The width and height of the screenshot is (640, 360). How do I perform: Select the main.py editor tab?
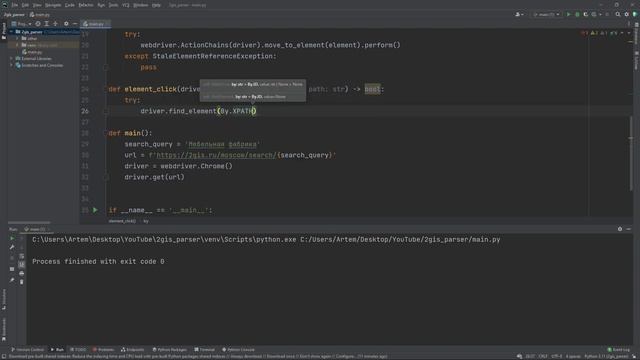tap(95, 24)
